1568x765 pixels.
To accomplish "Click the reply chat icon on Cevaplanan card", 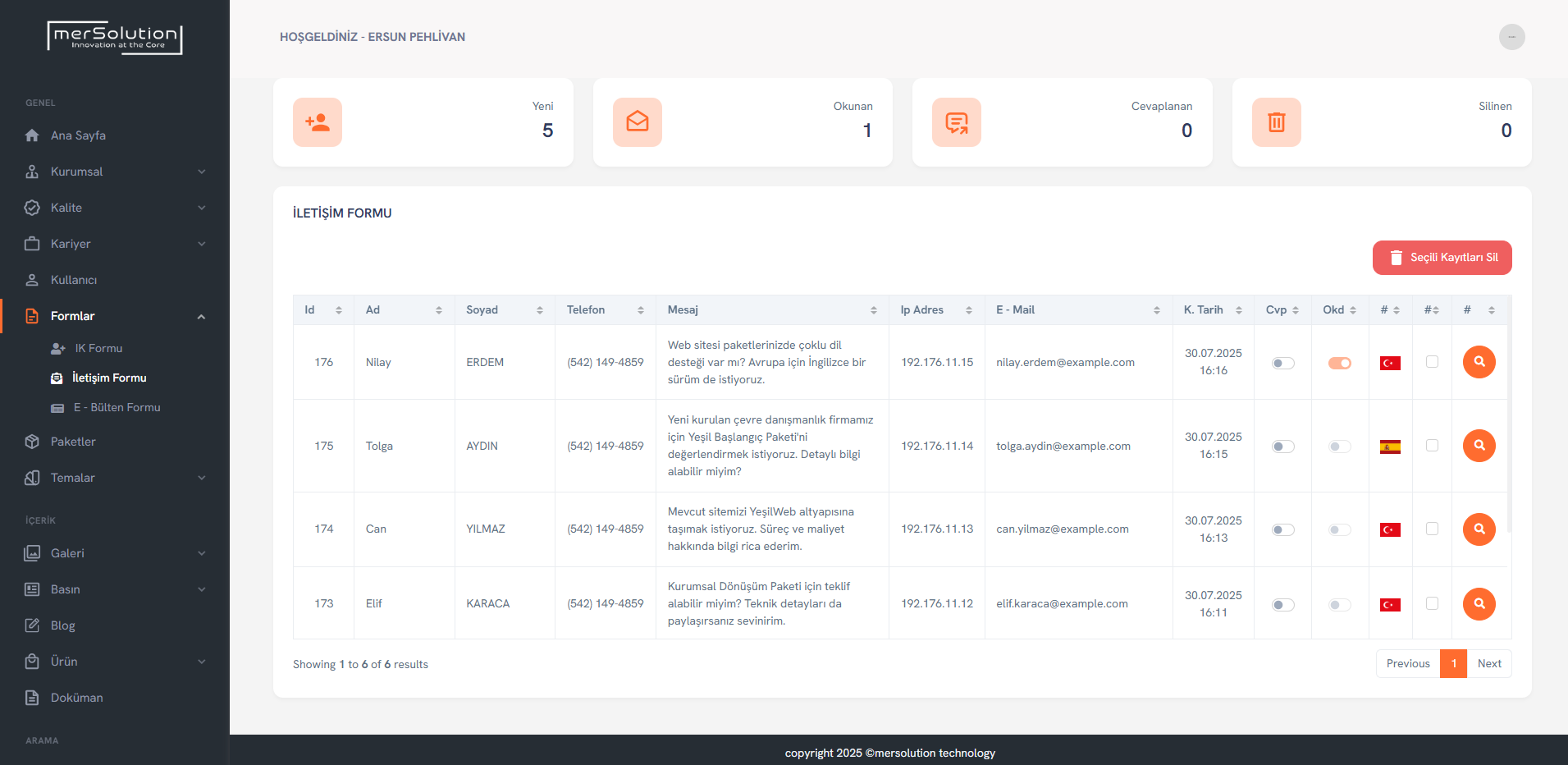I will point(956,122).
